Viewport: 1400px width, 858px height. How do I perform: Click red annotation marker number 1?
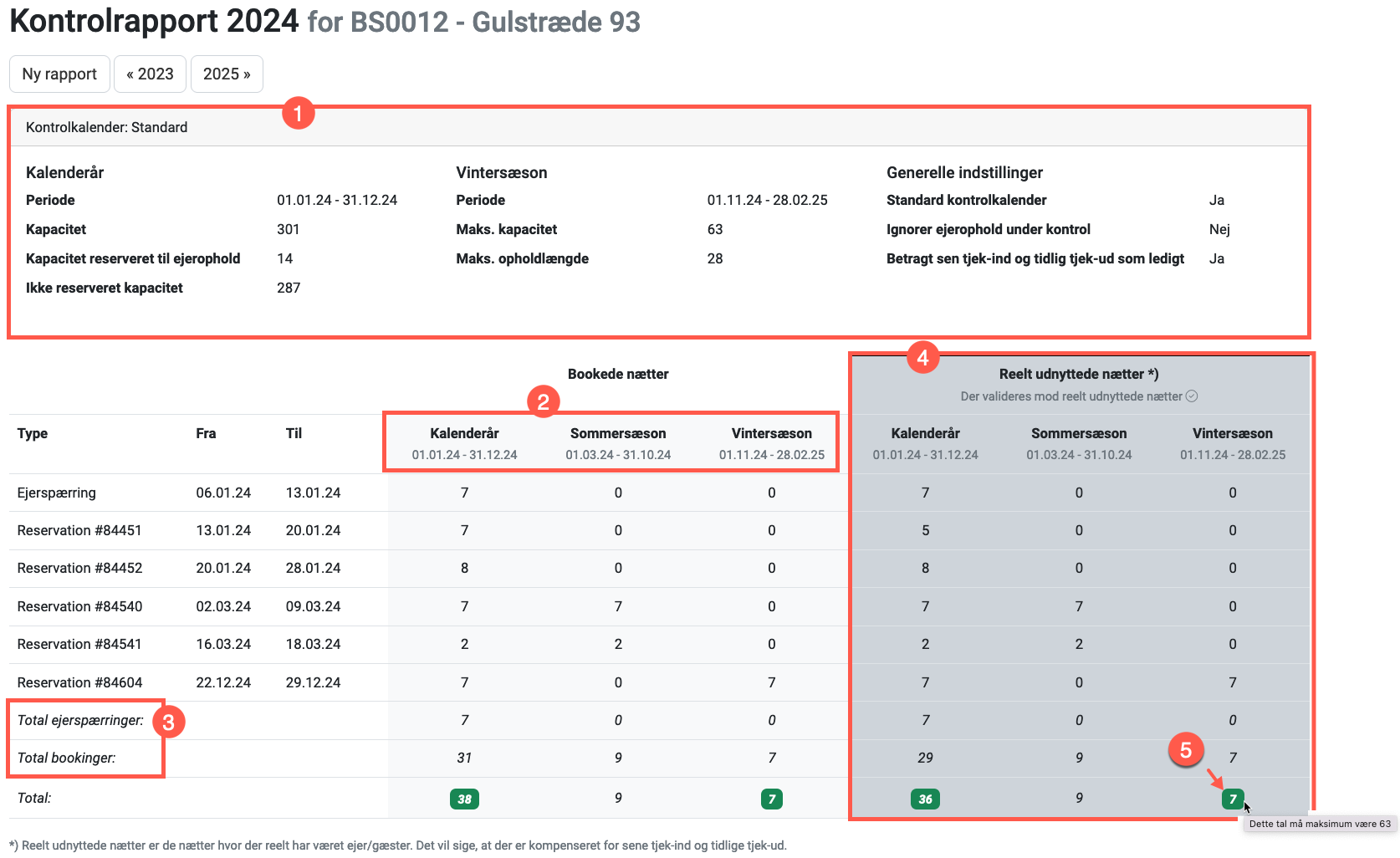(x=298, y=113)
